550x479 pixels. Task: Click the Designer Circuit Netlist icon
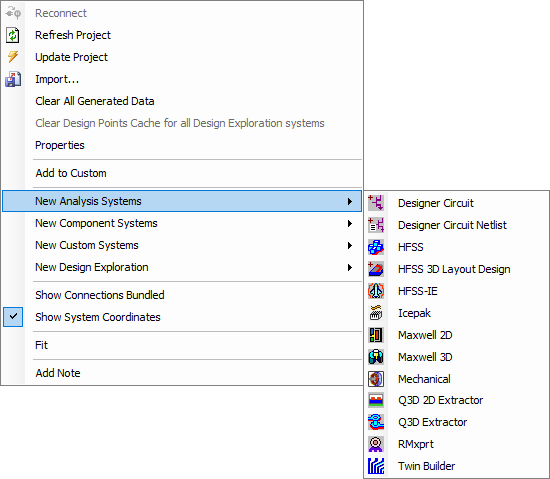[x=376, y=225]
